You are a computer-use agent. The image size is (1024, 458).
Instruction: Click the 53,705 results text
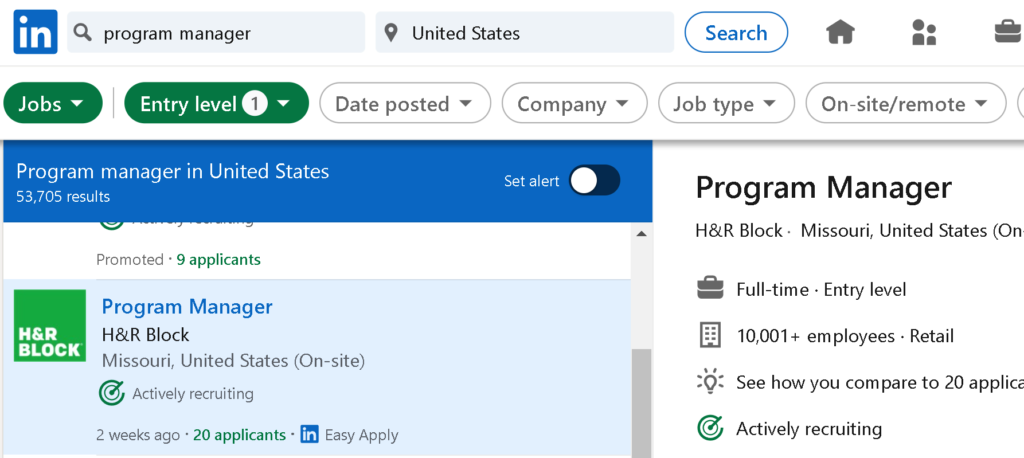pyautogui.click(x=63, y=197)
